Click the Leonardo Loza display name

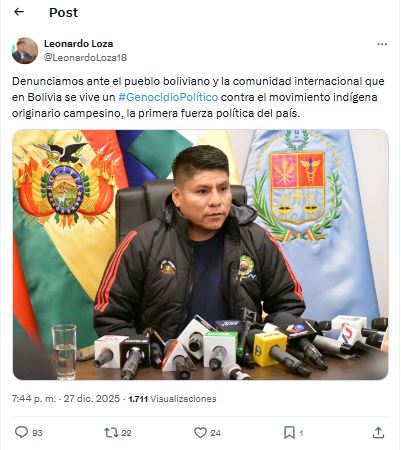coord(79,44)
